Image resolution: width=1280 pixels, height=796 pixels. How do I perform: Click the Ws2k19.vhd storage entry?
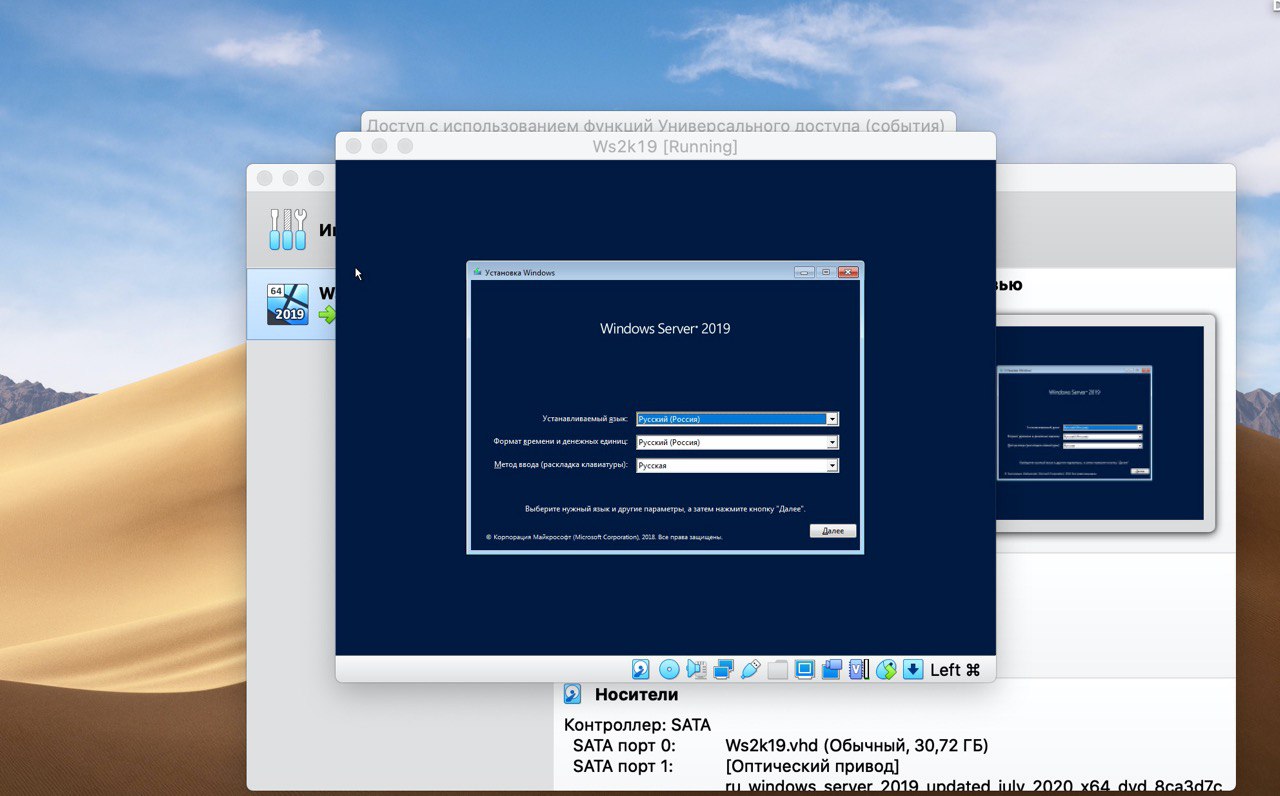856,746
